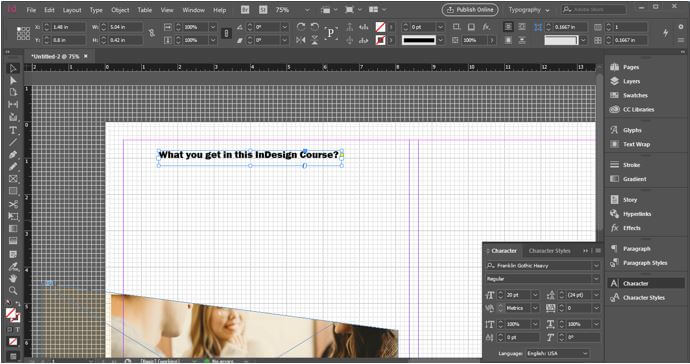Viewport: 690px width, 364px height.
Task: Click the Flip Vertical icon
Action: click(315, 40)
